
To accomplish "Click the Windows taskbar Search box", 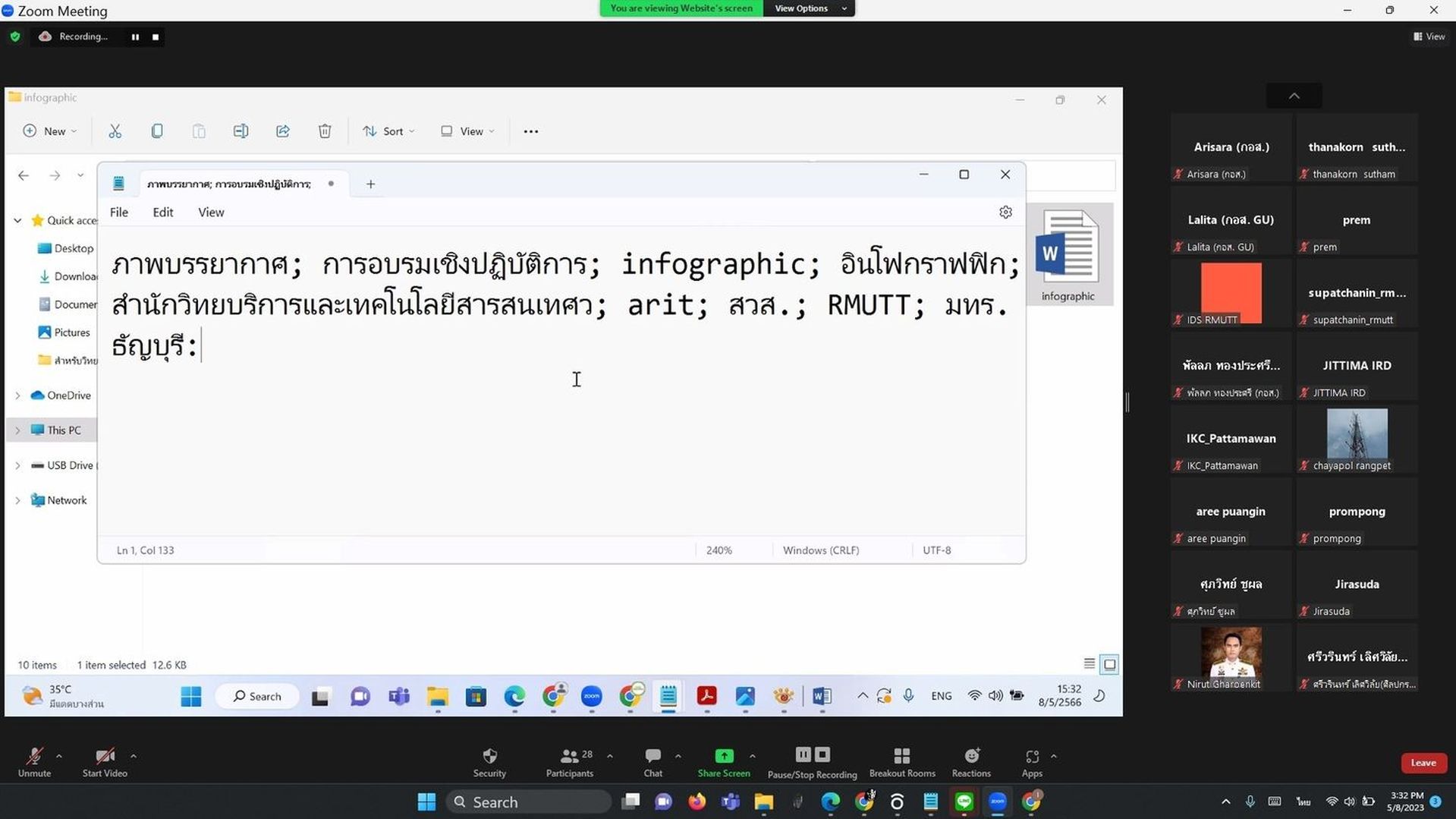I will pos(529,802).
